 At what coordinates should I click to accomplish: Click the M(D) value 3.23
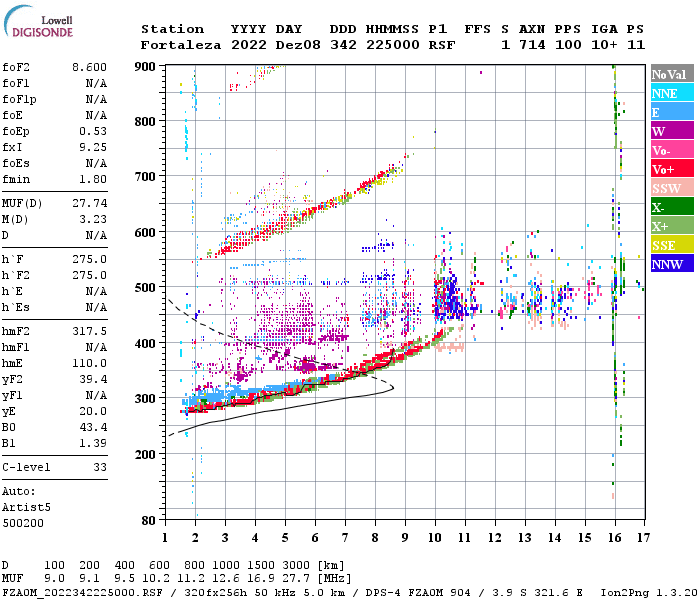[x=93, y=220]
